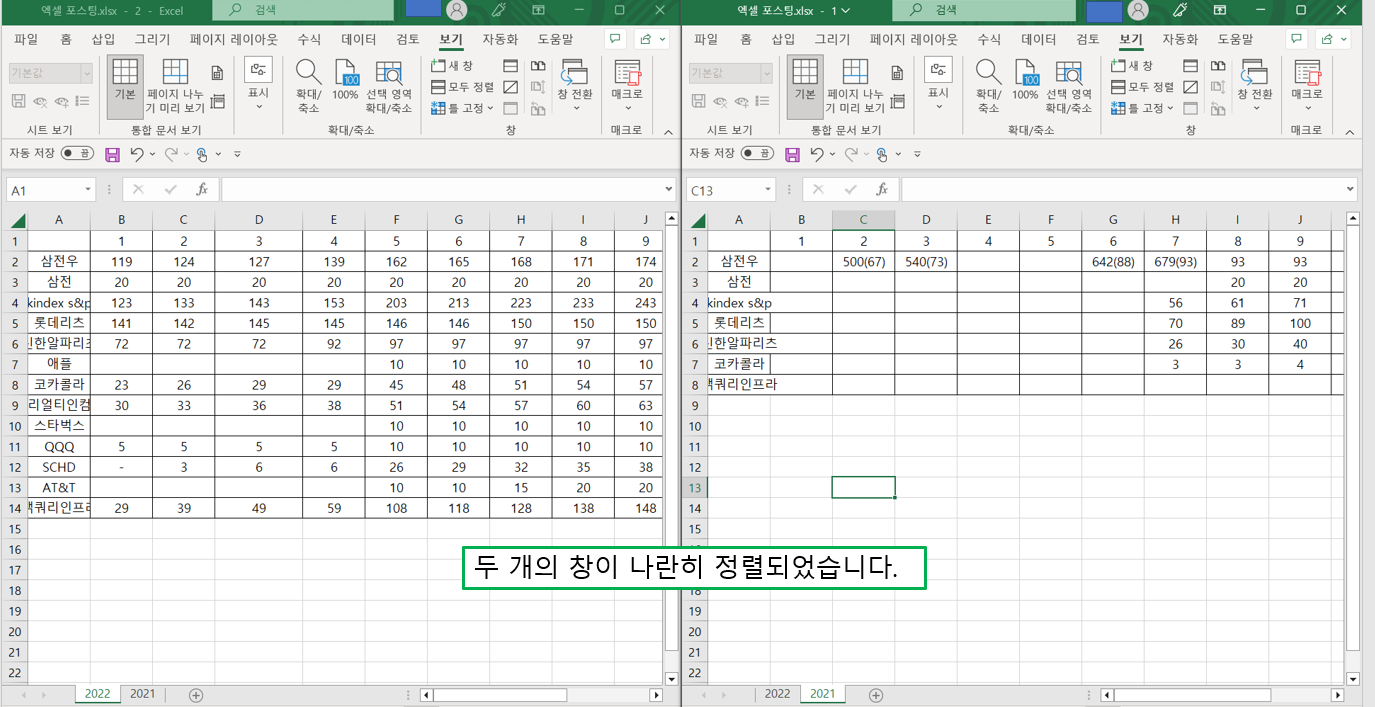Expand Name Box dropdown showing A1
The image size is (1375, 707).
click(x=88, y=190)
